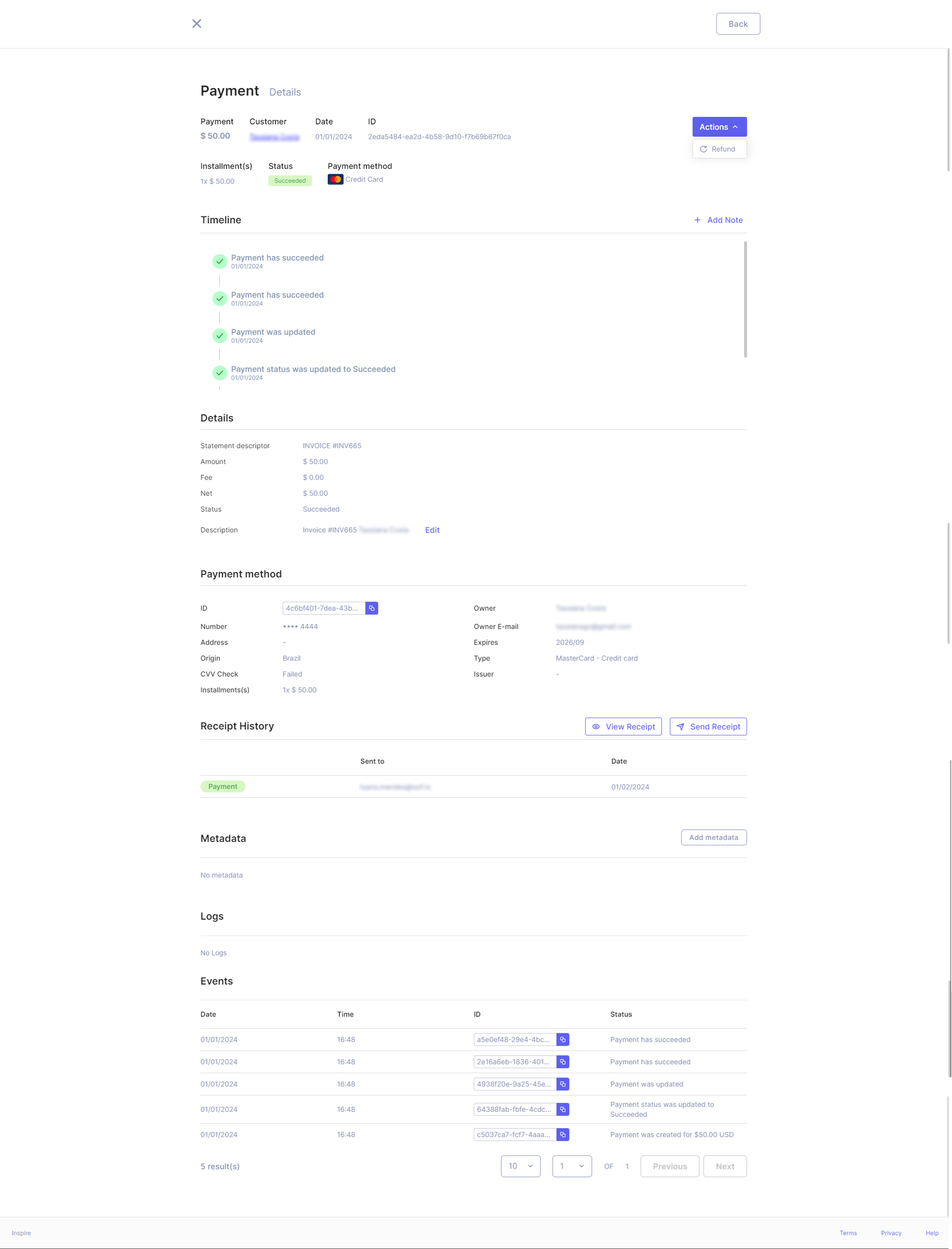Click the eye icon in View Receipt
The image size is (952, 1249).
[x=596, y=726]
